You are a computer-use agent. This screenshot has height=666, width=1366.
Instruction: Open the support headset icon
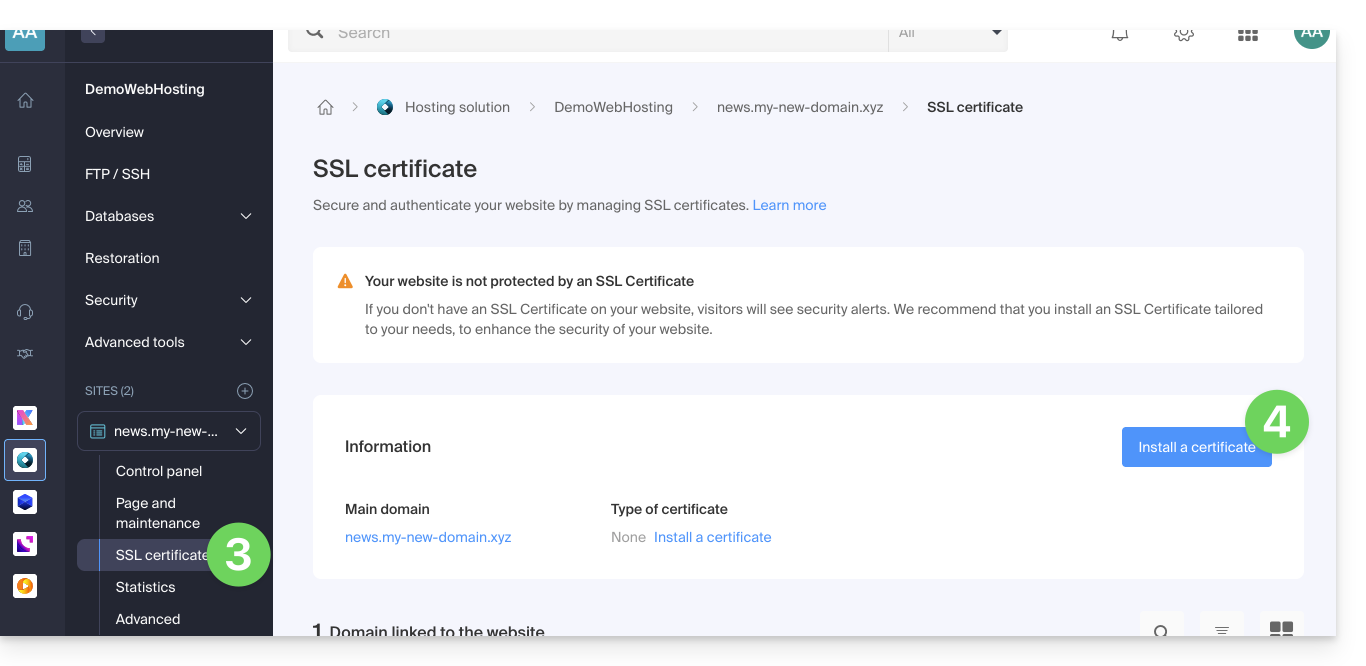25,312
